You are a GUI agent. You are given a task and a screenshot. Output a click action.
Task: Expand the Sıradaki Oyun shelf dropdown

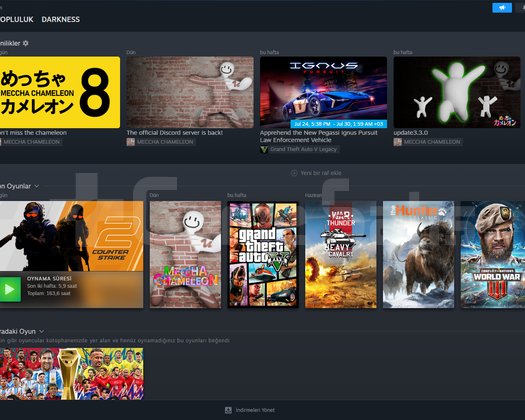coord(42,331)
